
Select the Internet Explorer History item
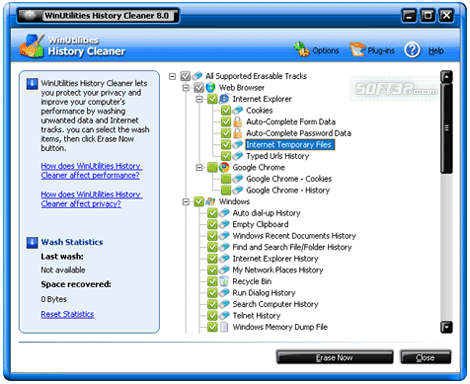coord(275,258)
